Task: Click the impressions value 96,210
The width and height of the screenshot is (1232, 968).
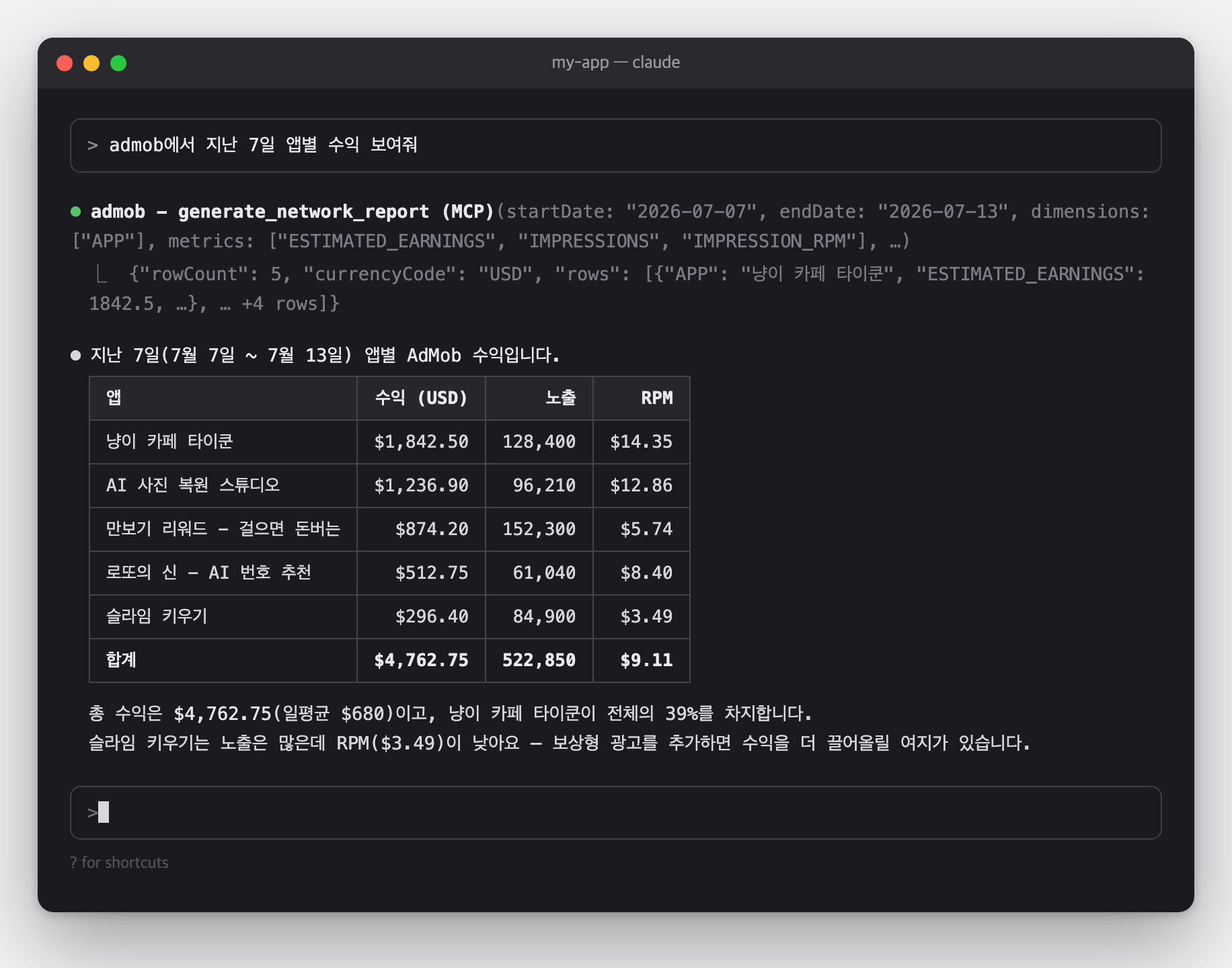Action: 544,485
